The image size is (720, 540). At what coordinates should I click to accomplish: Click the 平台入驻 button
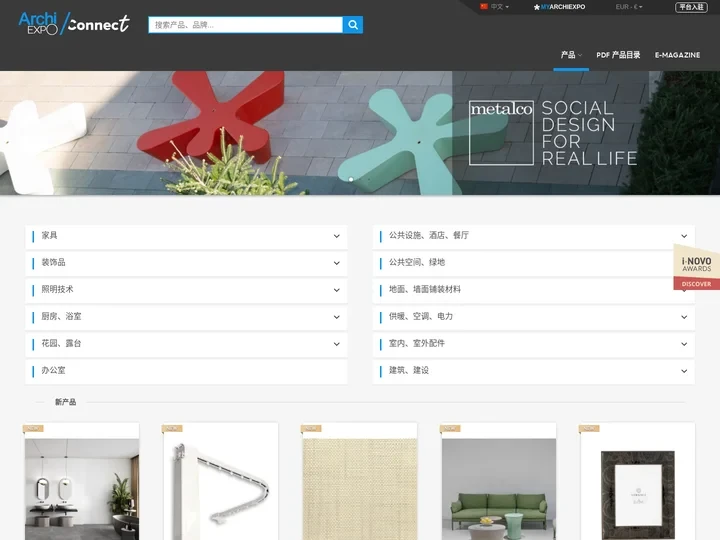point(691,7)
